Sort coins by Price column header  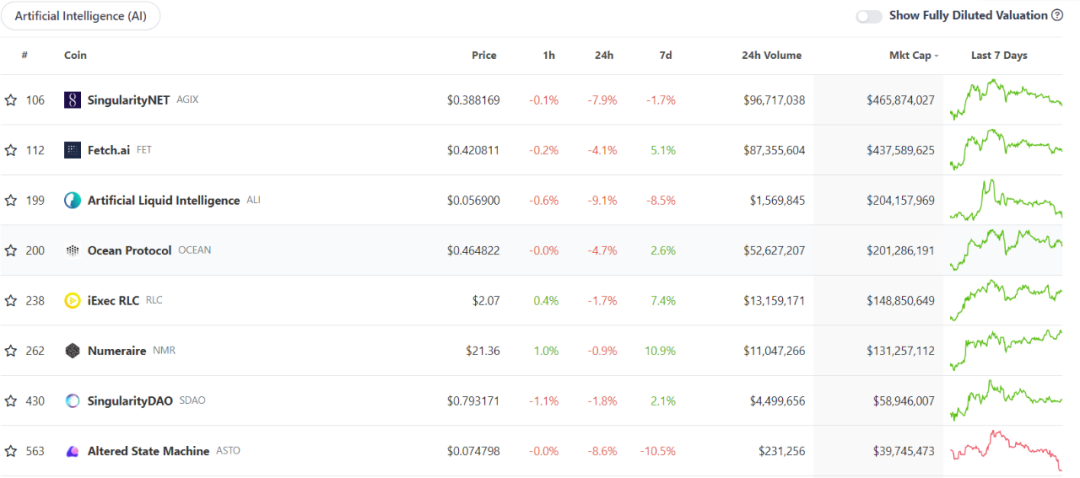484,56
